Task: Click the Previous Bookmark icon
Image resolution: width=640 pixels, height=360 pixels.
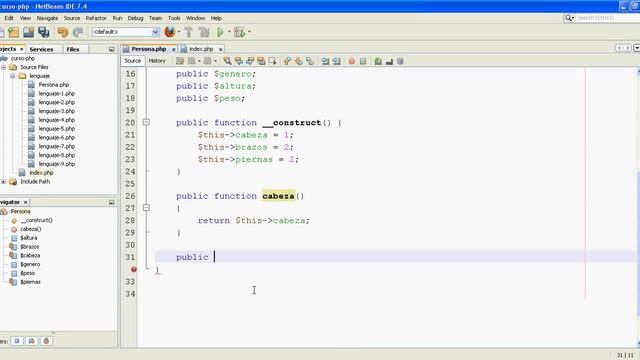Action: click(287, 61)
